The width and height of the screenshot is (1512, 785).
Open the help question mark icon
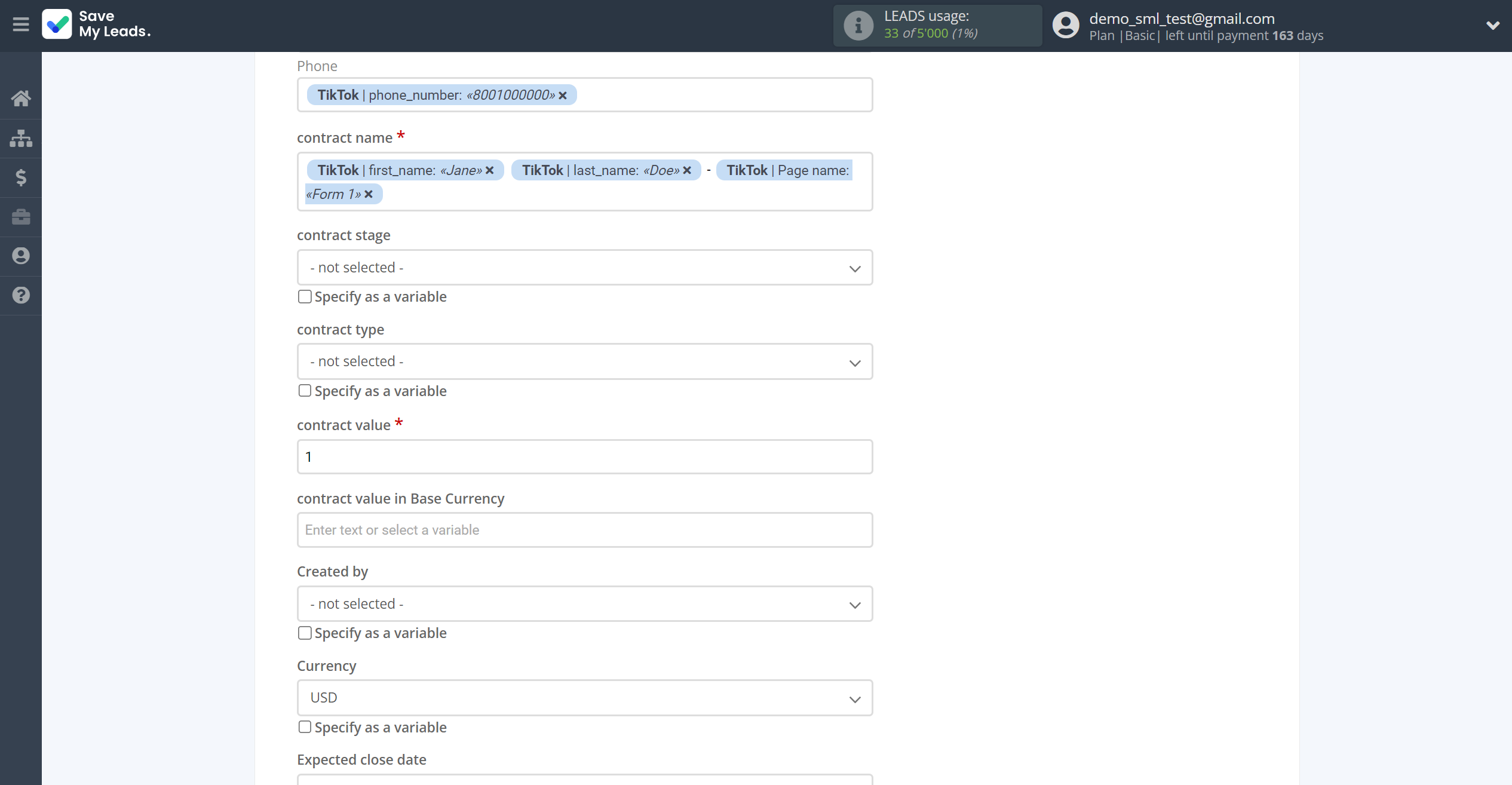pyautogui.click(x=21, y=295)
